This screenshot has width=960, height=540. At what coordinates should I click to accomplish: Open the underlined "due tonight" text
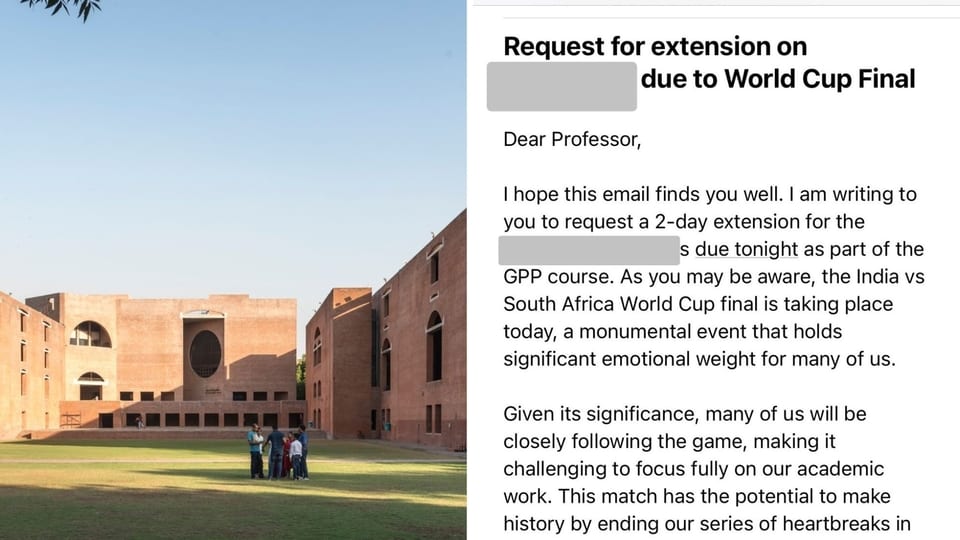[x=746, y=249]
